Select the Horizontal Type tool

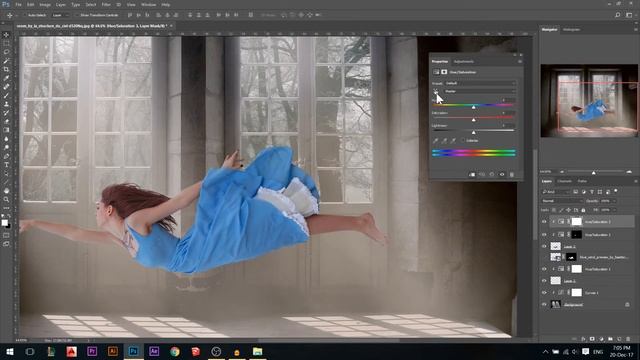[6, 165]
